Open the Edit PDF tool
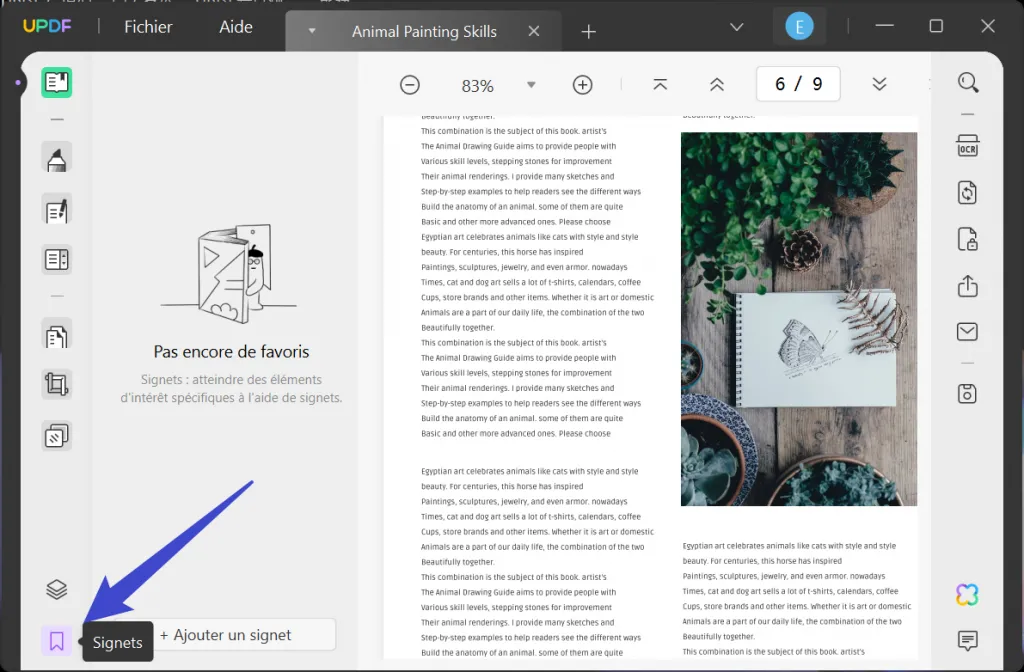The width and height of the screenshot is (1024, 672). [x=57, y=210]
